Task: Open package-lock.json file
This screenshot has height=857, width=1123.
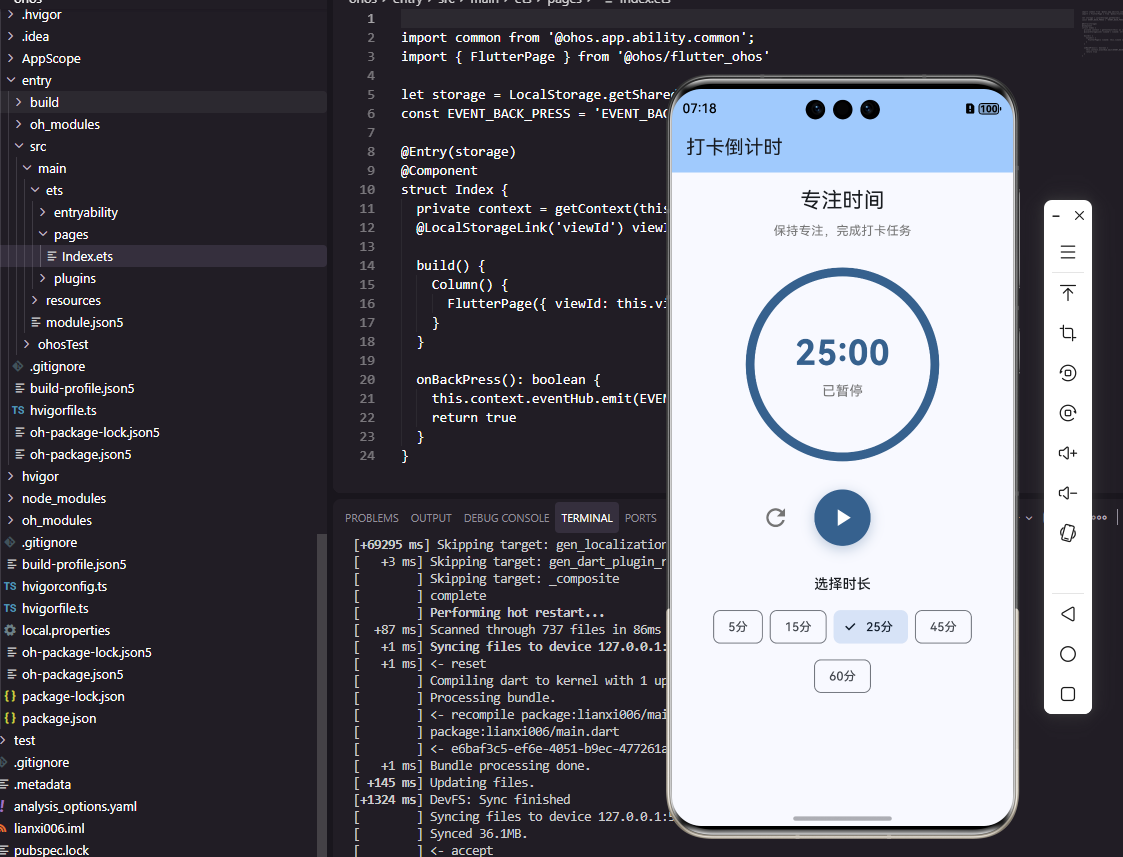Action: 163,697
